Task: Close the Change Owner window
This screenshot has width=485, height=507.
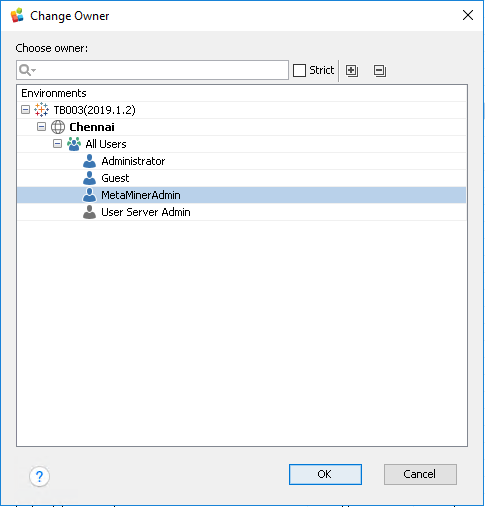Action: pyautogui.click(x=468, y=15)
